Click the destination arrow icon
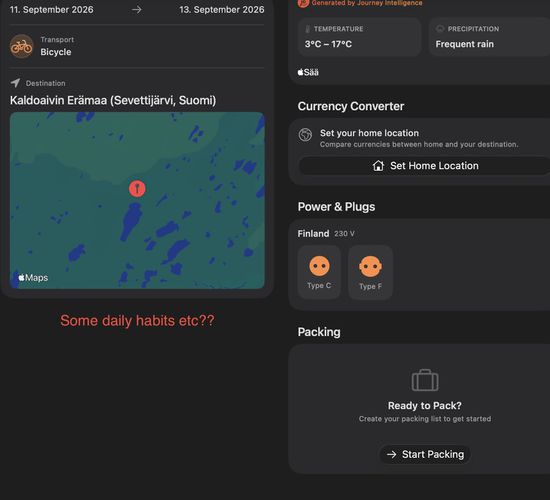 [x=15, y=83]
